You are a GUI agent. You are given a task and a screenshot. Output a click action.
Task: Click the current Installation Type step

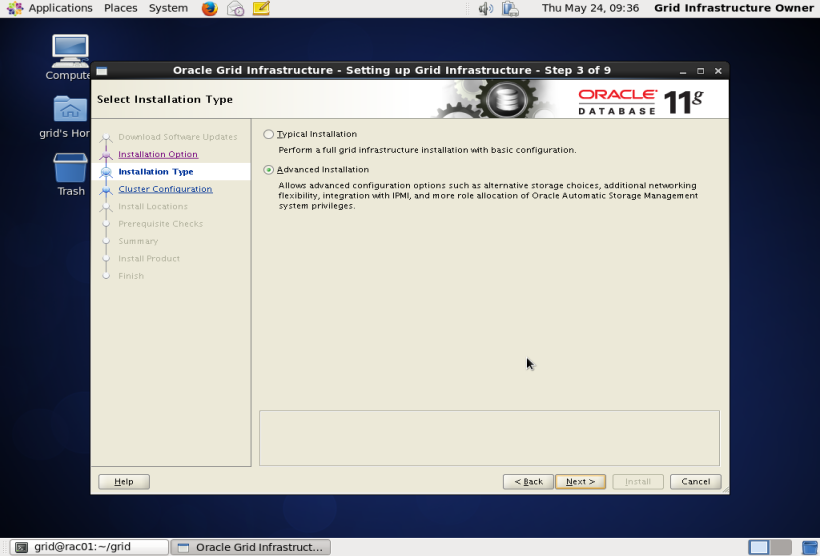(156, 172)
